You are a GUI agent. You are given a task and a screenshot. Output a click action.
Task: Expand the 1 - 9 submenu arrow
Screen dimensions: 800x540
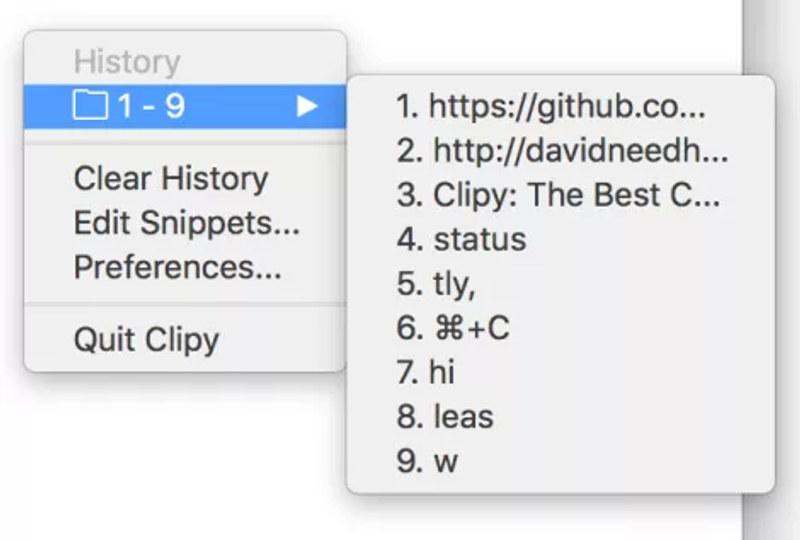[307, 106]
